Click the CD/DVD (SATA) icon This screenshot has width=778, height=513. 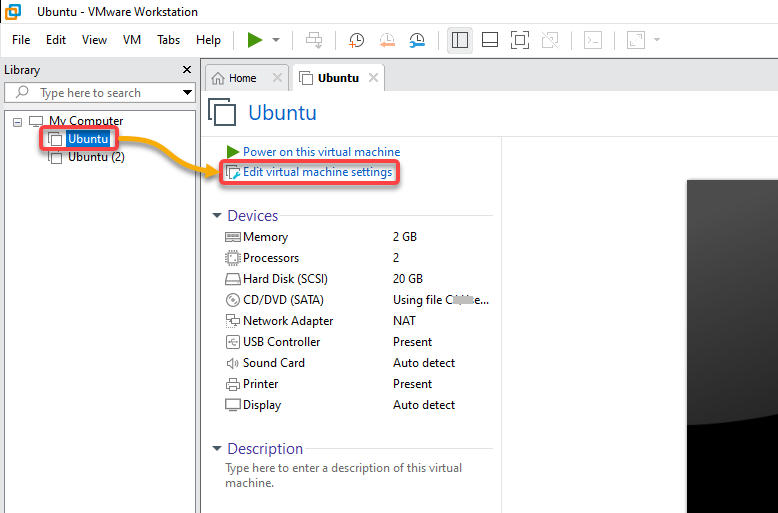(x=232, y=300)
